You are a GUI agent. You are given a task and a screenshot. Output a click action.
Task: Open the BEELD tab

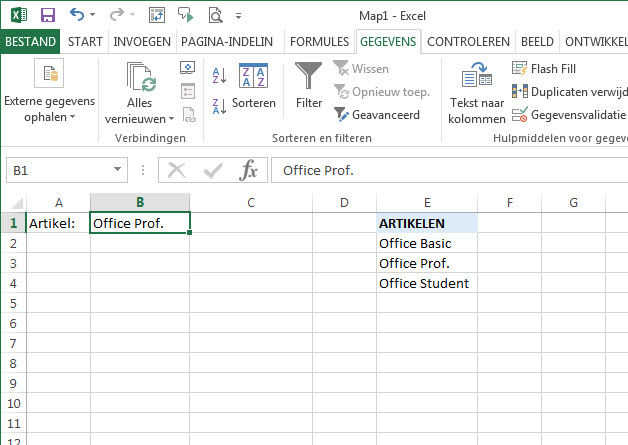click(x=537, y=42)
